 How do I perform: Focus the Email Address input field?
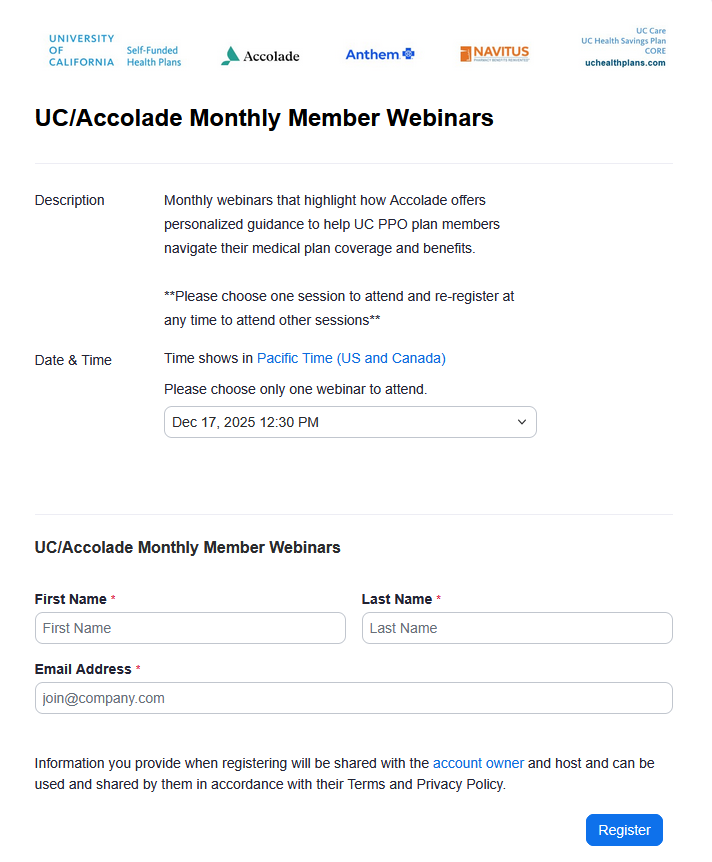[x=353, y=698]
